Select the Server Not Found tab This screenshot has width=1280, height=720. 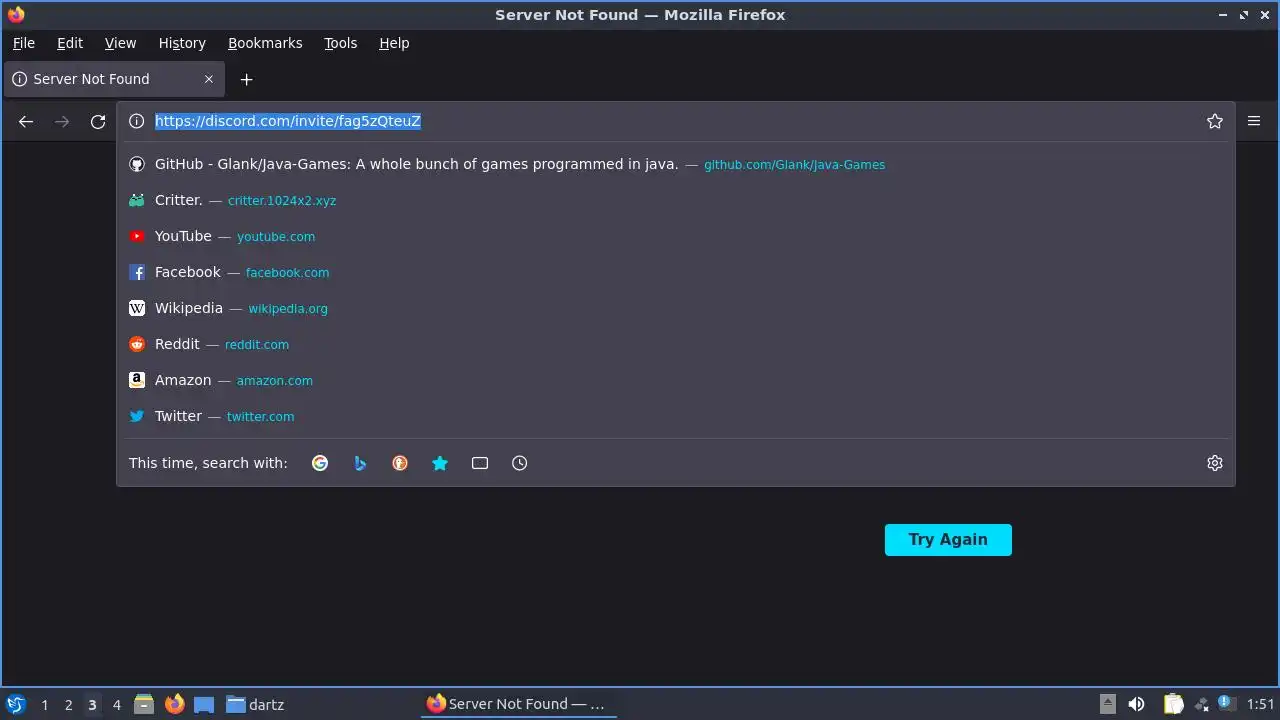pyautogui.click(x=114, y=79)
